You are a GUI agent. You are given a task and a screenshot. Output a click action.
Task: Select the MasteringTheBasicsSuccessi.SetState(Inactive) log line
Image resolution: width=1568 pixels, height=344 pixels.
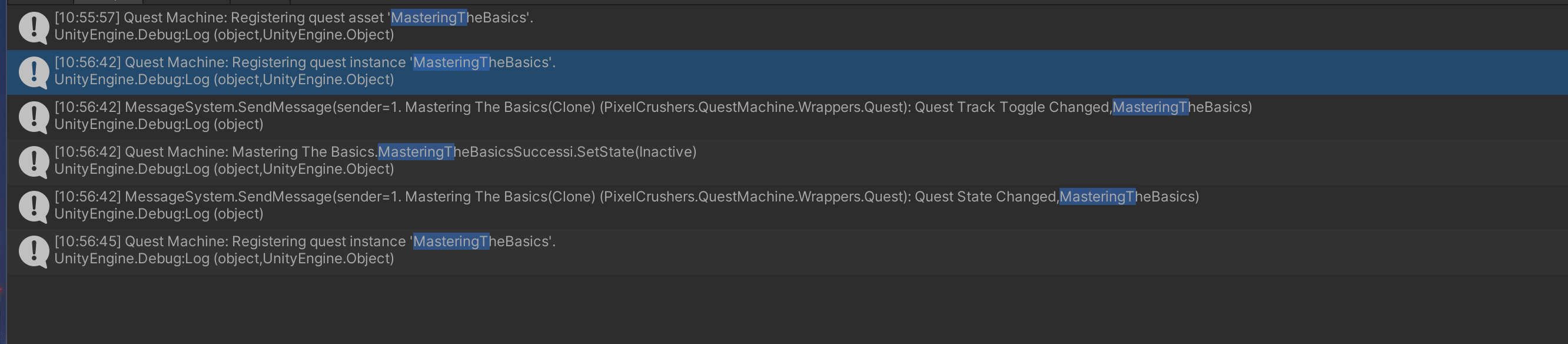coord(375,152)
